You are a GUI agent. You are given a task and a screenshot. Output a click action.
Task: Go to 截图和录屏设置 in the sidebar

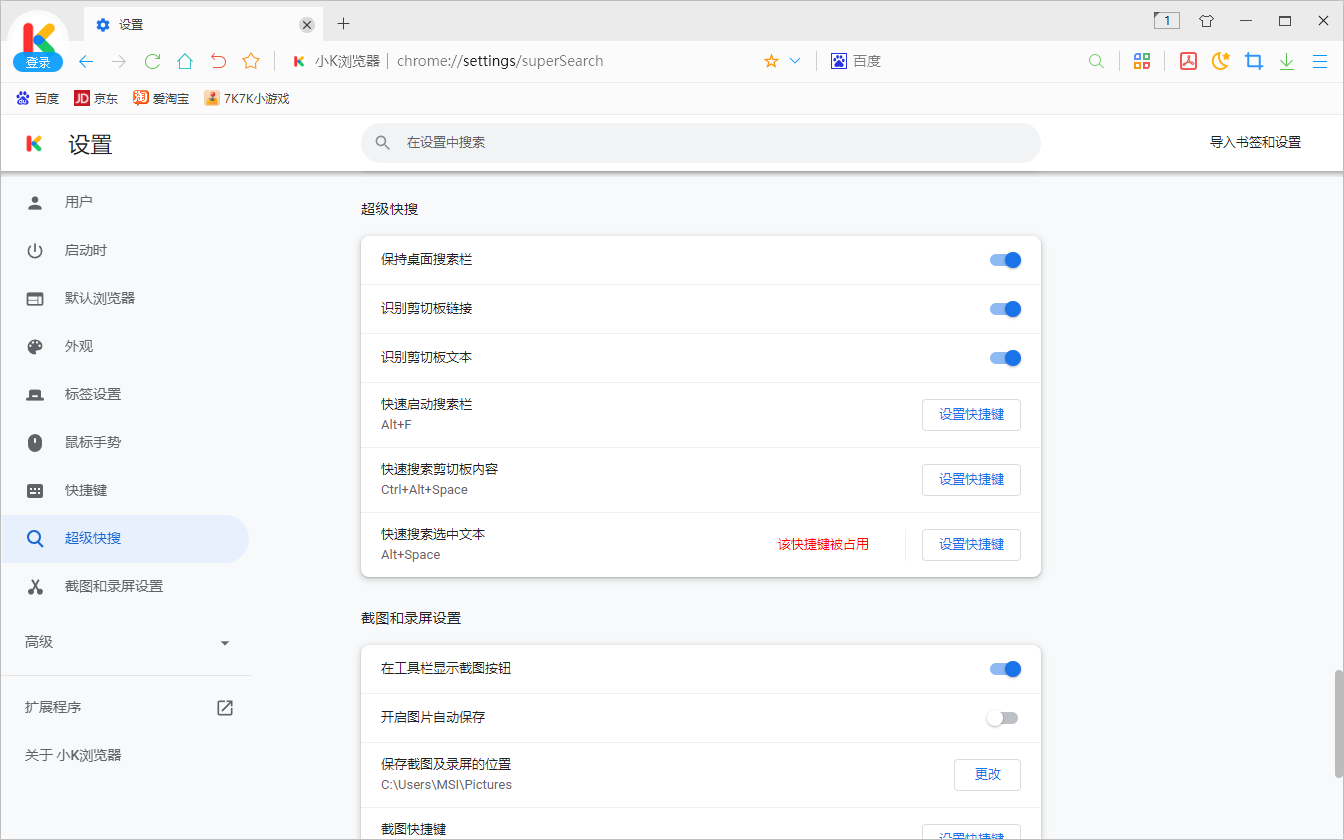click(125, 586)
